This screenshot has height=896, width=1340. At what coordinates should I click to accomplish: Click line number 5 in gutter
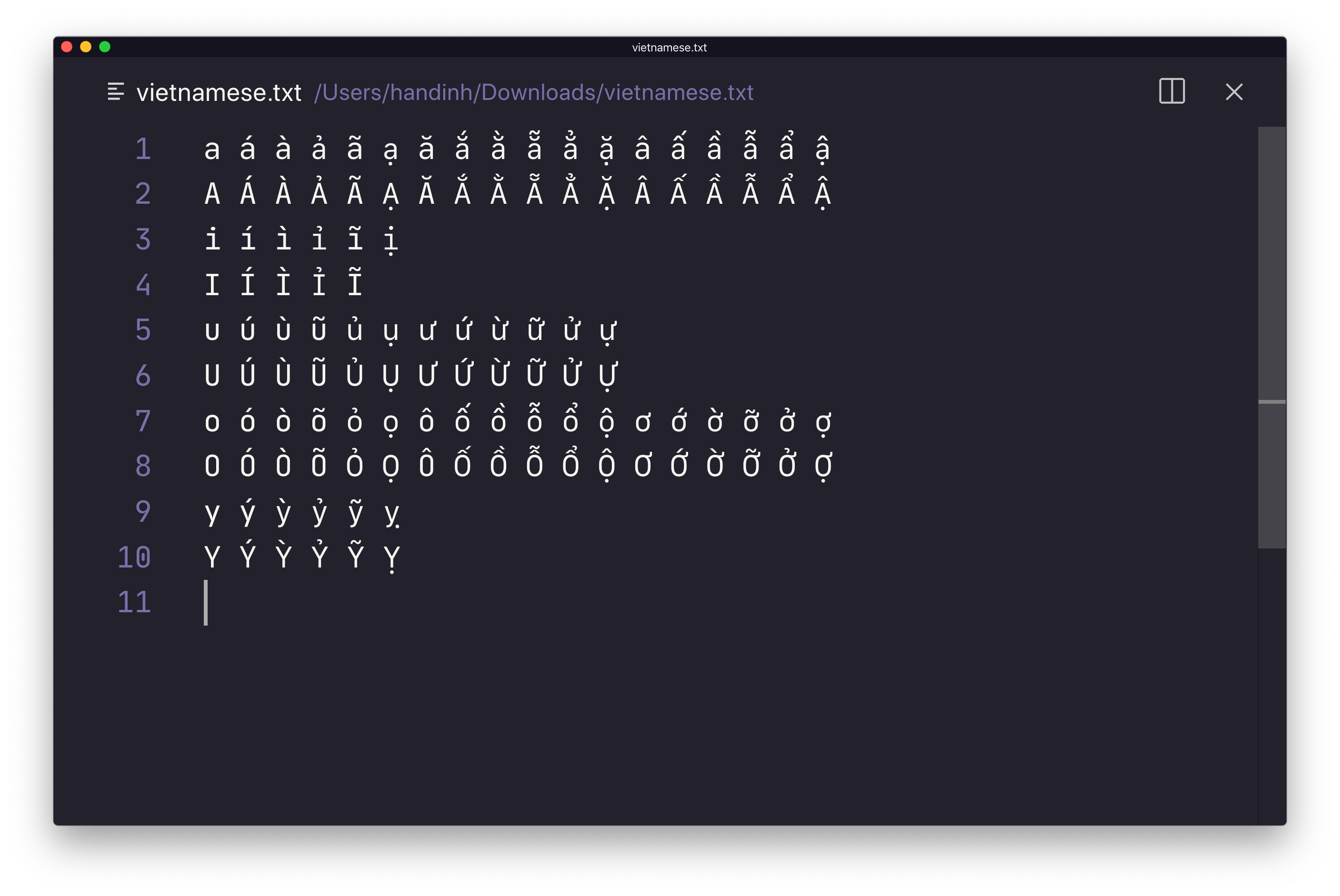(x=143, y=330)
